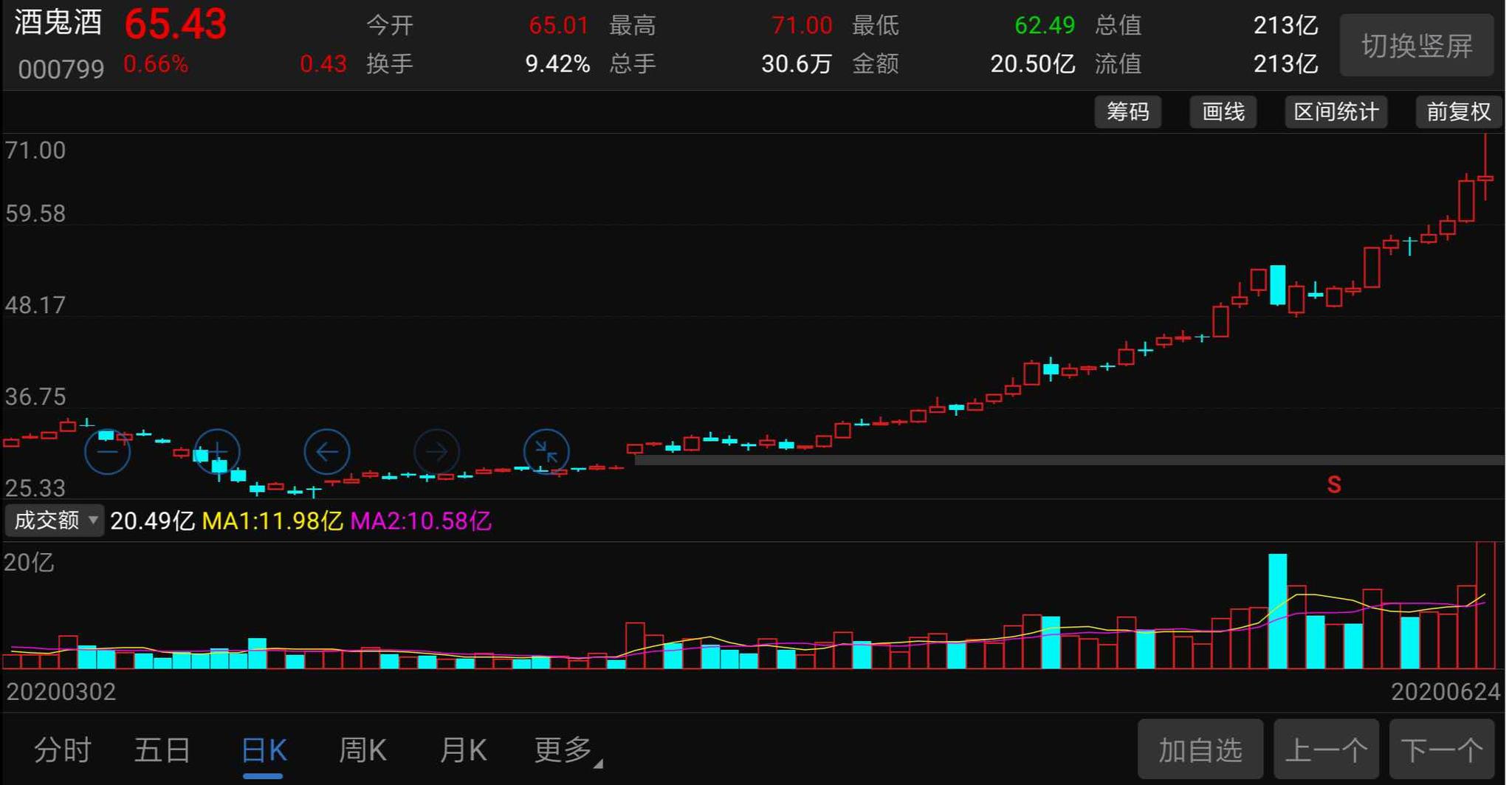Click the MA2:10.58亿 indicator label
Screen dimensions: 1512x785
[x=421, y=521]
